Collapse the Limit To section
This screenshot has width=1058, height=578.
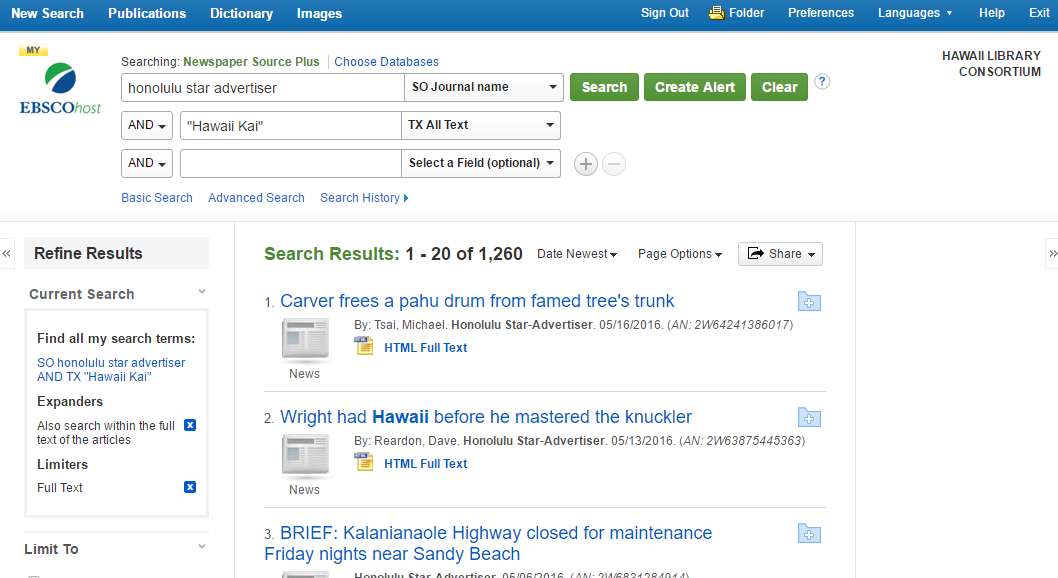[202, 547]
